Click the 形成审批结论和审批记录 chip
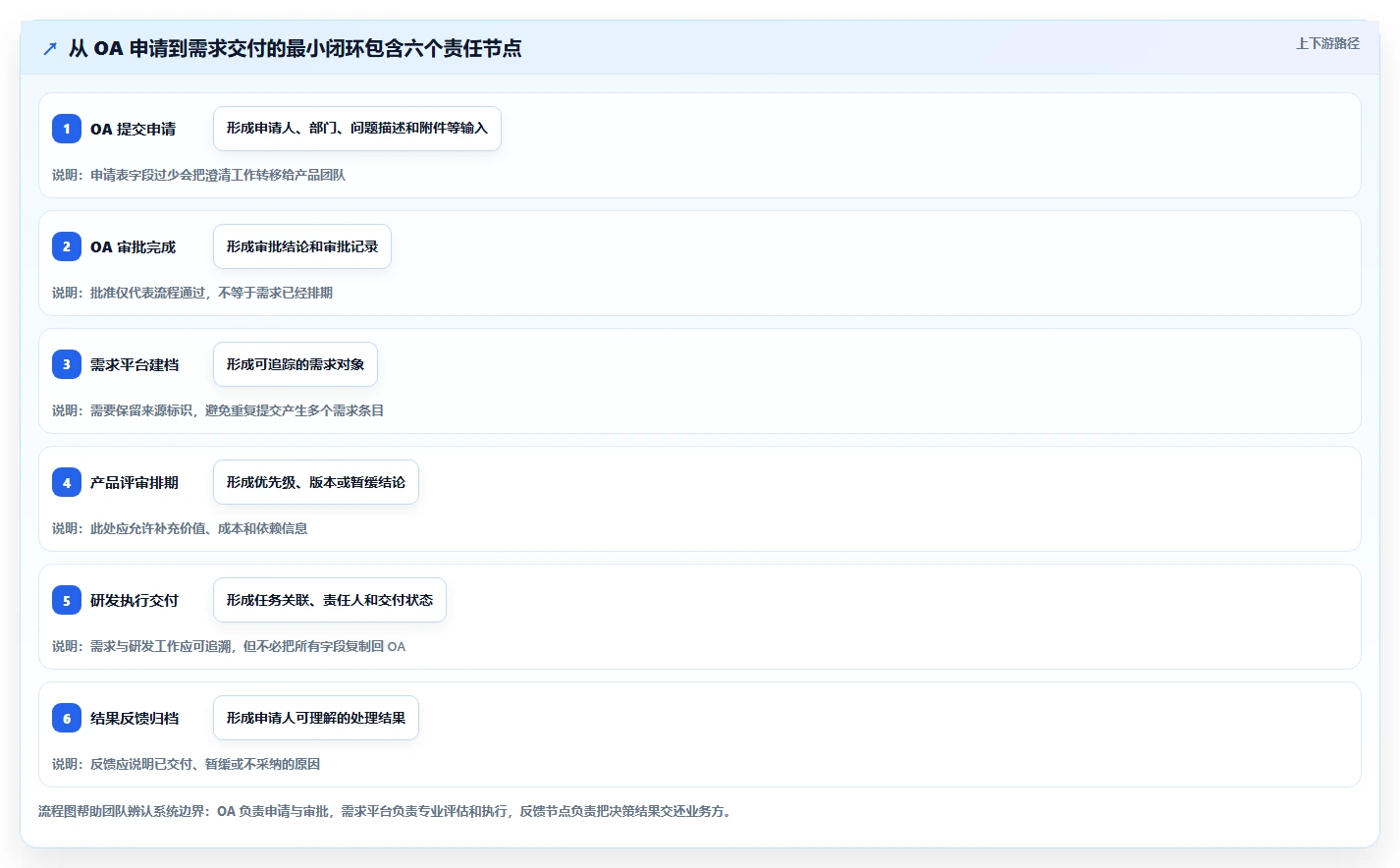The height and width of the screenshot is (868, 1400). point(302,246)
